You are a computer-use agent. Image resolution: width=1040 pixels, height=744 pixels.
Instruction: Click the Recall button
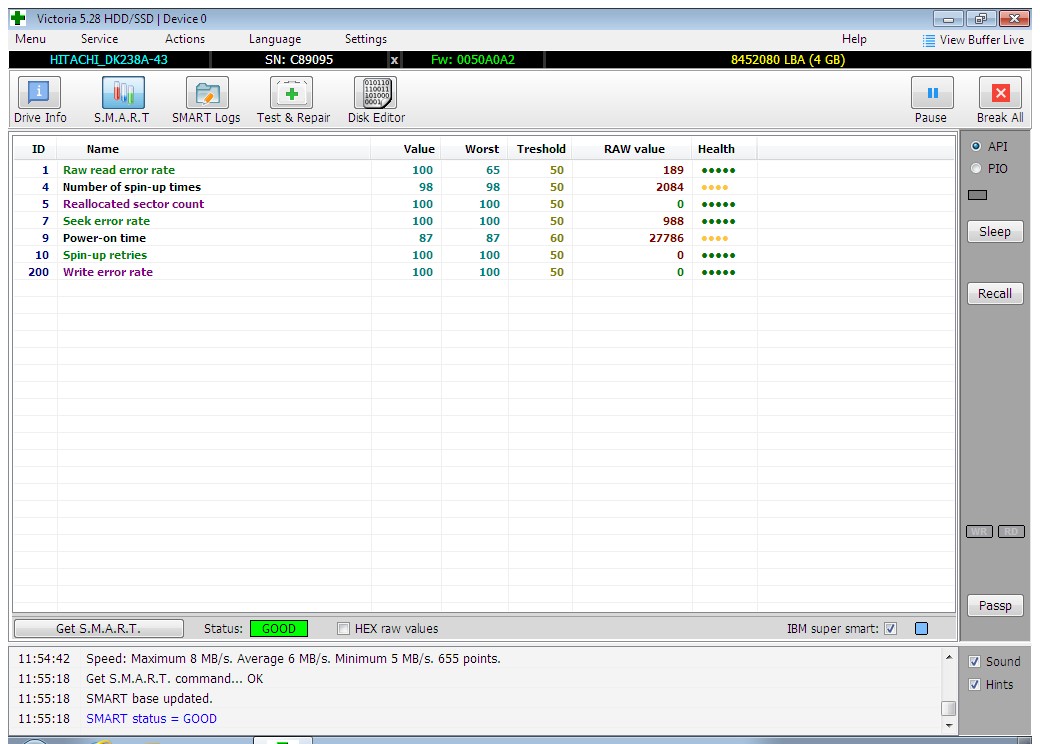pos(995,294)
